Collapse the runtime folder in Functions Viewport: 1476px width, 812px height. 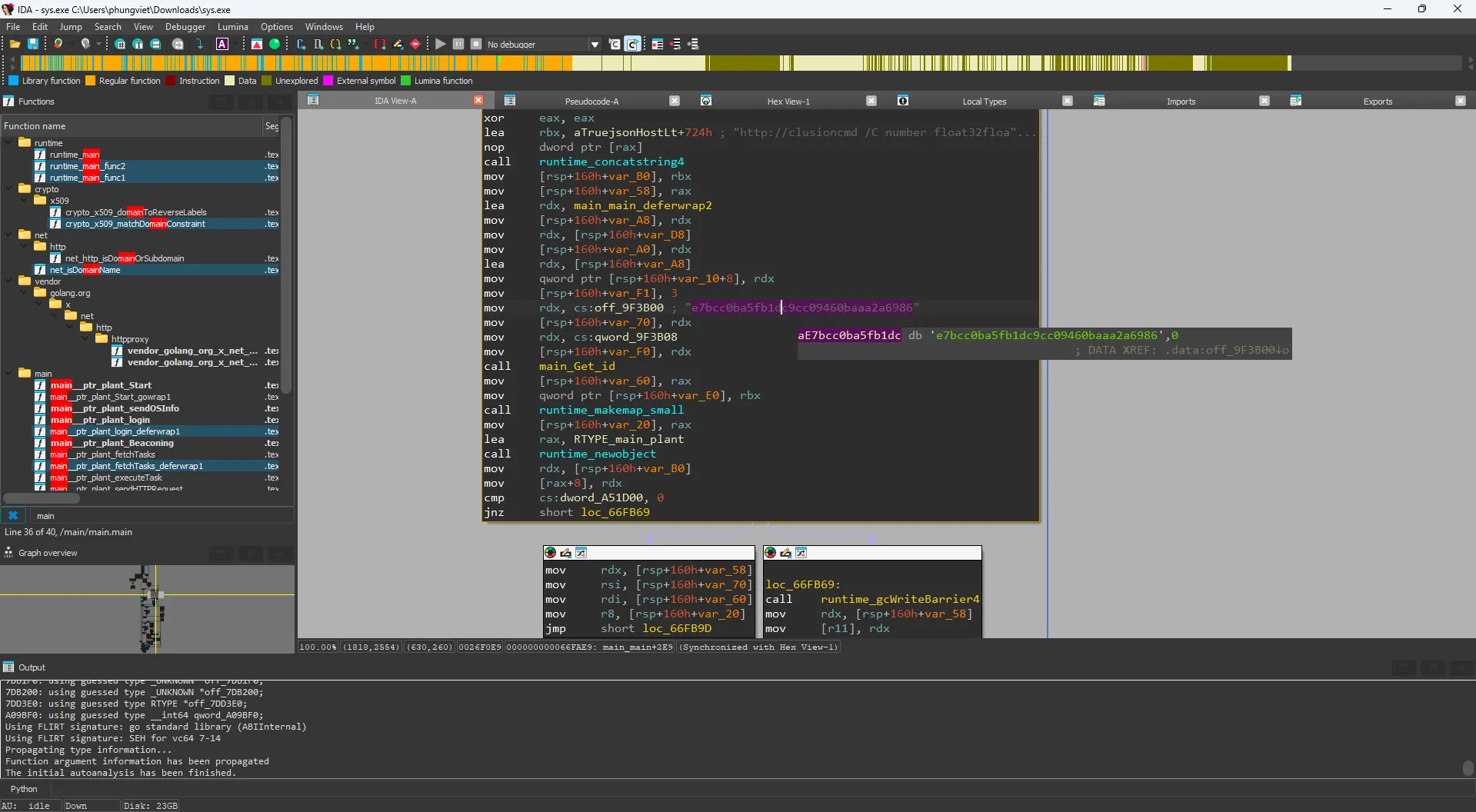coord(9,143)
